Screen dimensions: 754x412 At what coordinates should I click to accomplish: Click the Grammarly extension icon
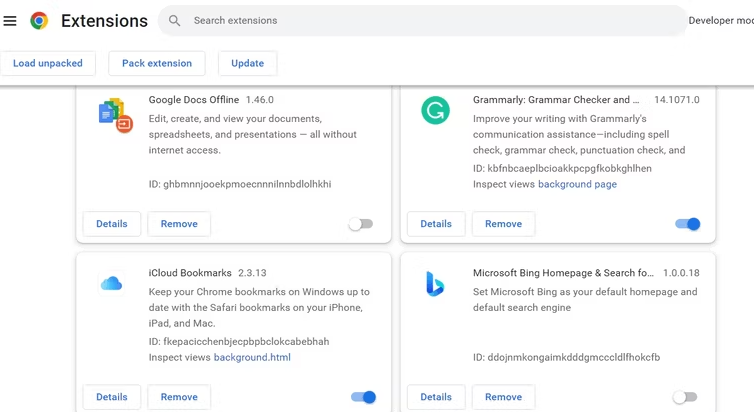coord(436,110)
